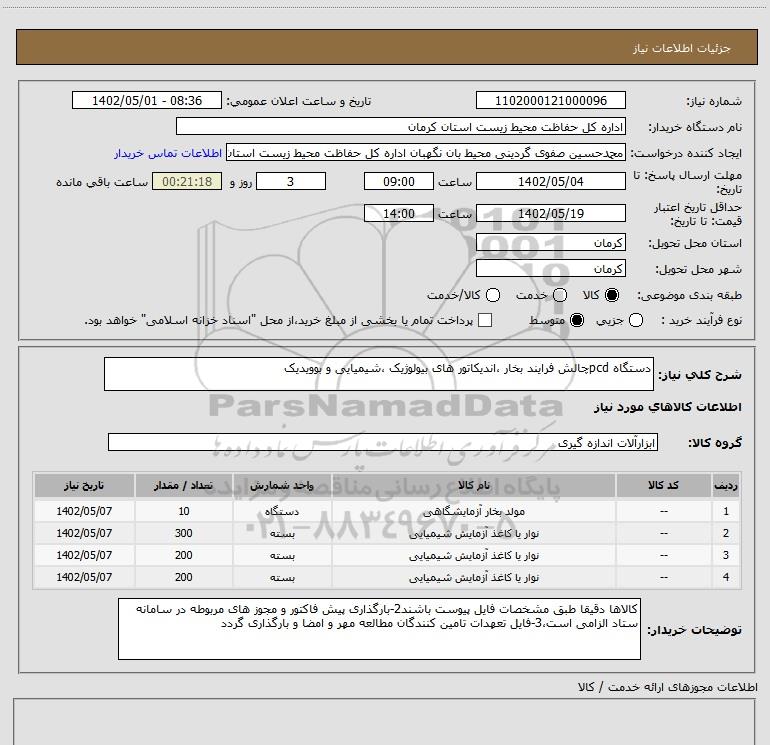The width and height of the screenshot is (770, 745).
Task: Click quantity 200 in row 3
Action: (x=184, y=555)
